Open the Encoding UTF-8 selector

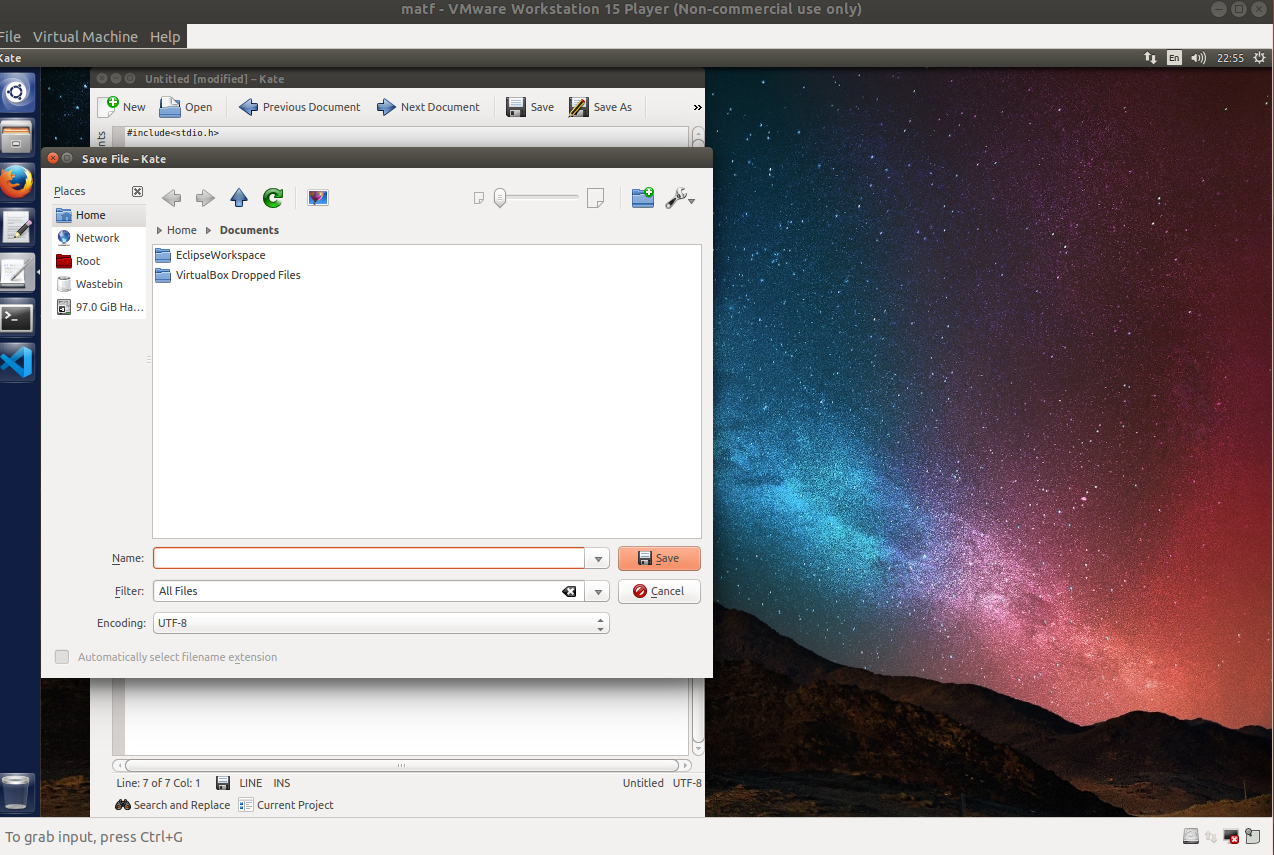click(x=380, y=623)
